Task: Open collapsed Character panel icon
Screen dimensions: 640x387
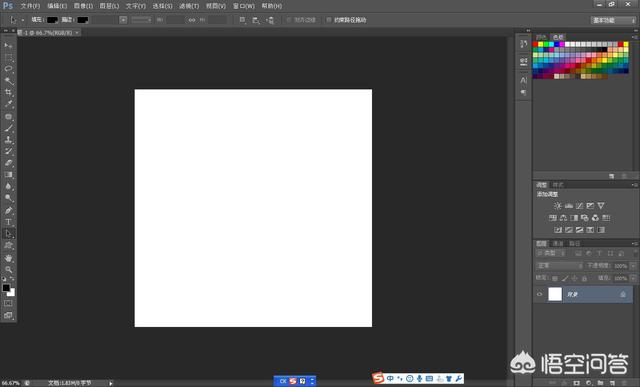Action: point(524,80)
